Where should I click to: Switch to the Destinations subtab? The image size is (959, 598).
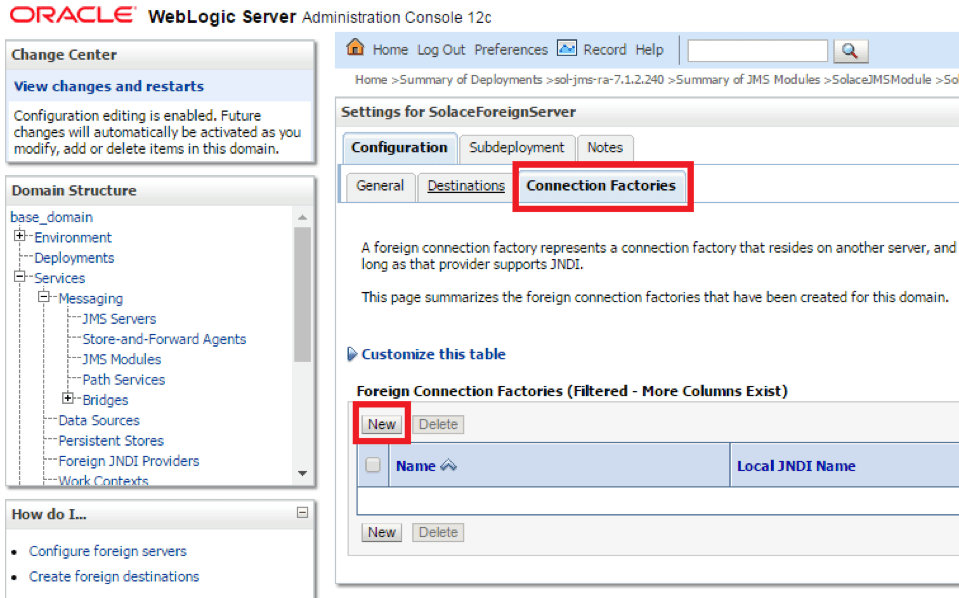(x=466, y=186)
